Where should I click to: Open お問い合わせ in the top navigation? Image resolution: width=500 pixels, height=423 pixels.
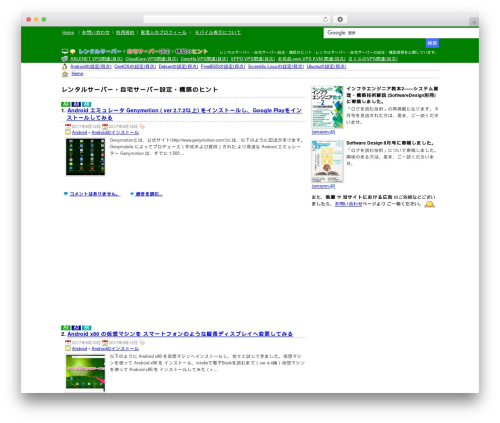96,32
